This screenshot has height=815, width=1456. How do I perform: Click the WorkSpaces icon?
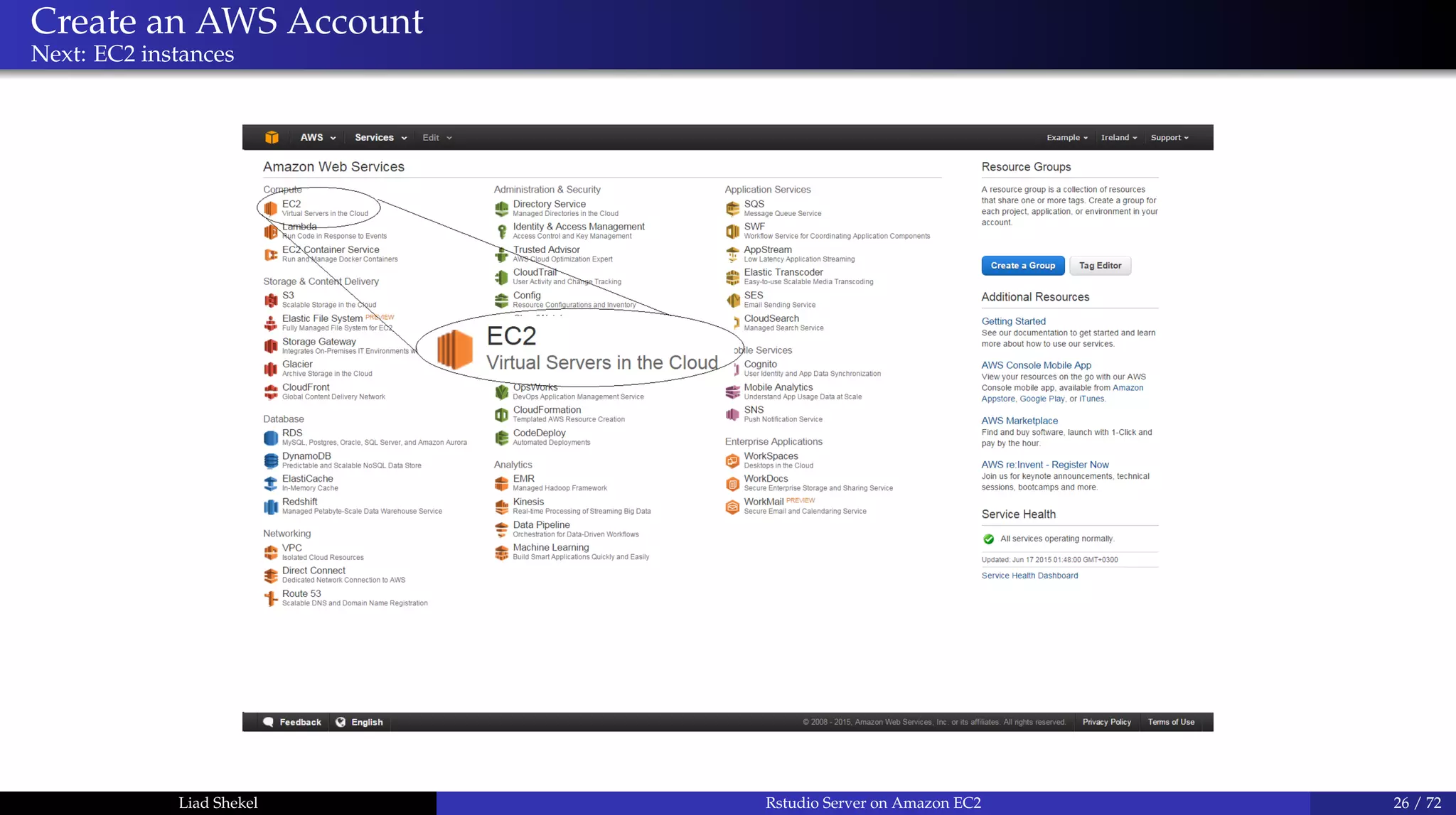[x=732, y=460]
